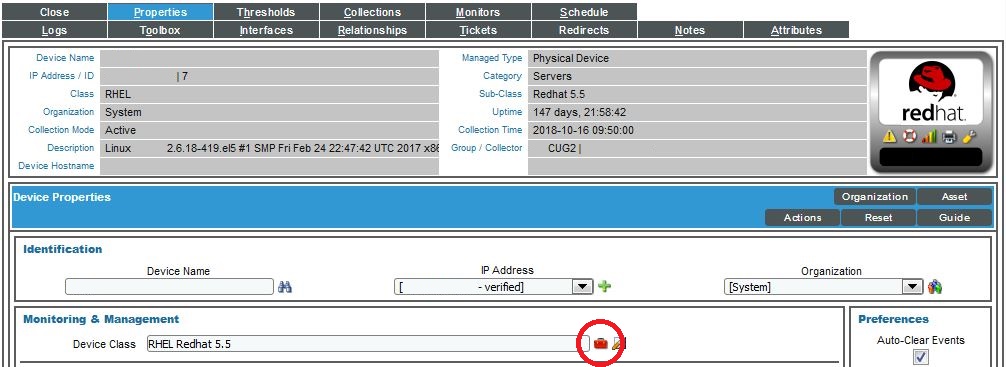Click the Reset button
Screen dimensions: 1006x367
tap(878, 218)
